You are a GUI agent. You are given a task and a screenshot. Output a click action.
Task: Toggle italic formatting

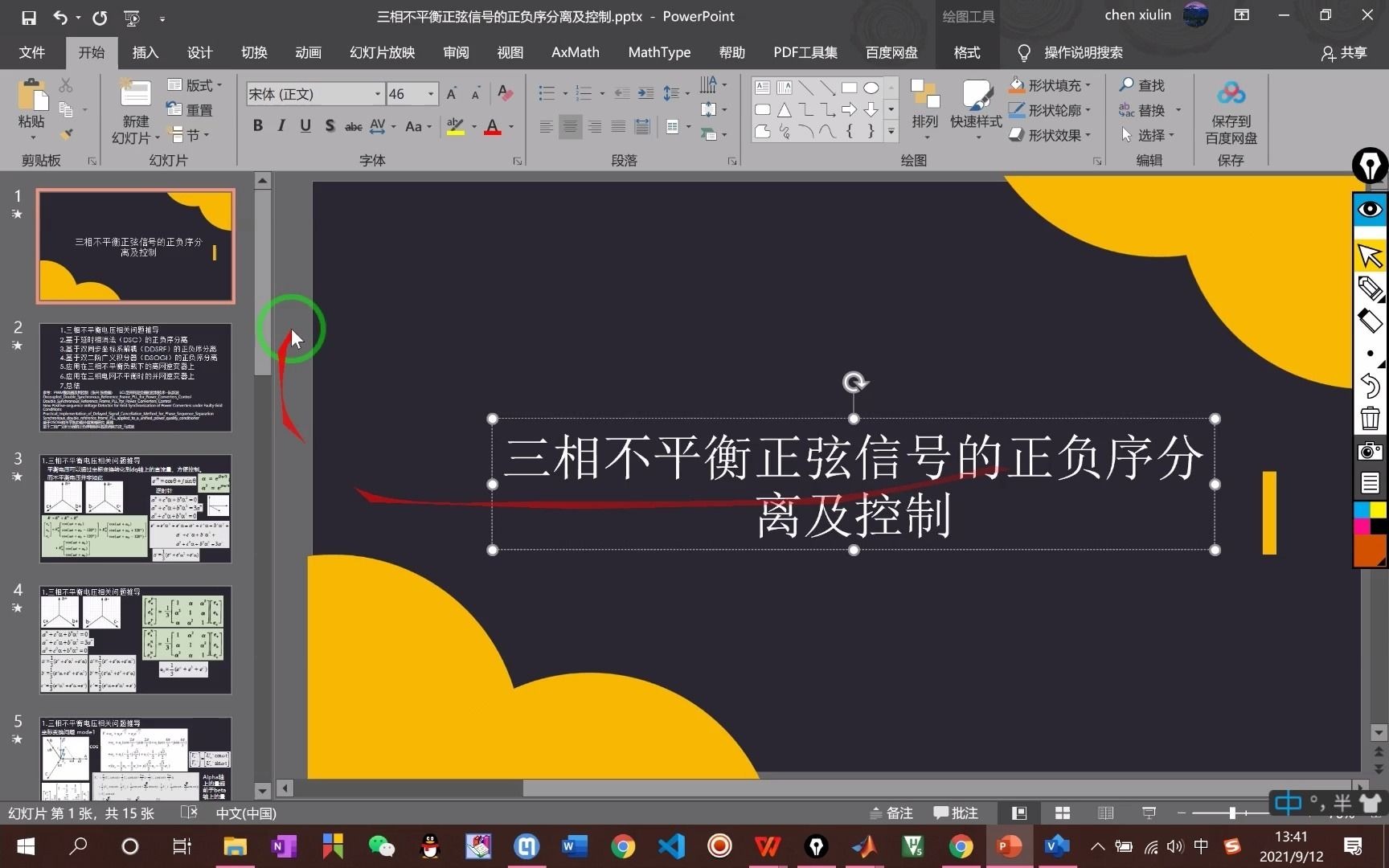(x=281, y=126)
